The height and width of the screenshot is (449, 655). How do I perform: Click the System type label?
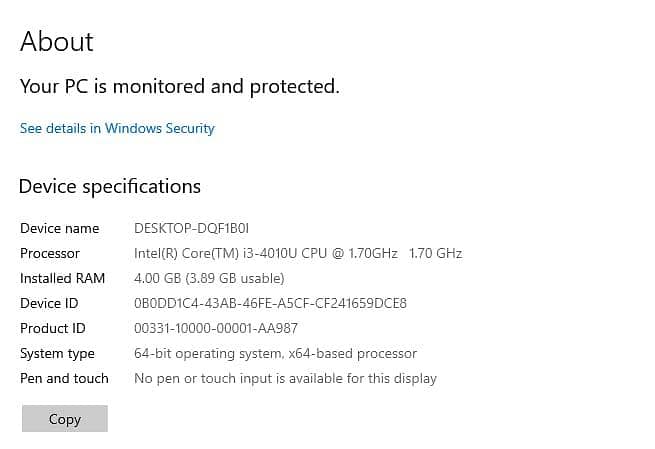pos(57,354)
